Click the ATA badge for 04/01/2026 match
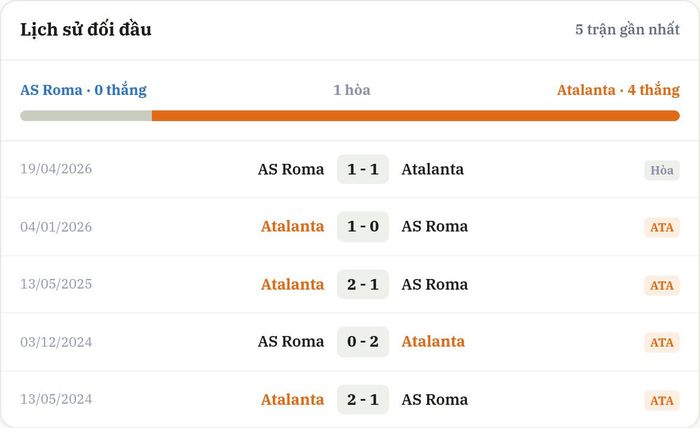 click(x=662, y=227)
